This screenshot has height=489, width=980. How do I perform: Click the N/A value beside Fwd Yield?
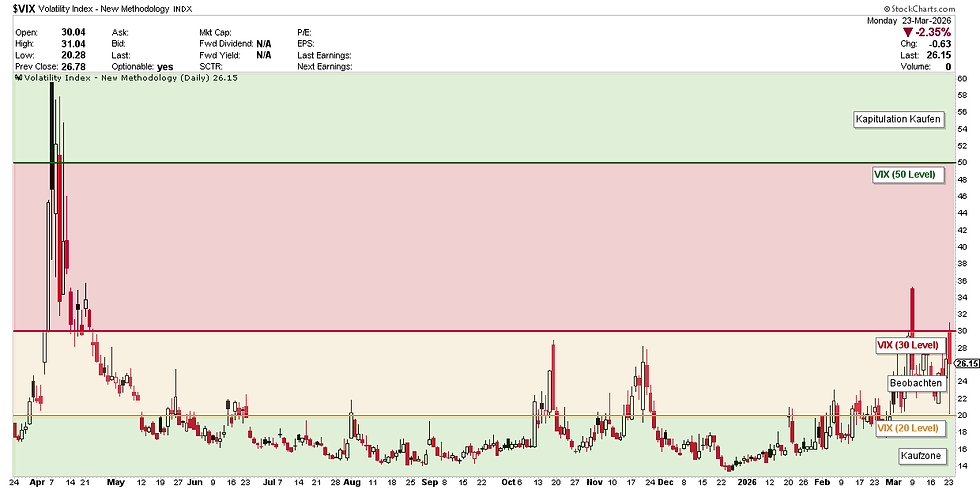click(263, 55)
